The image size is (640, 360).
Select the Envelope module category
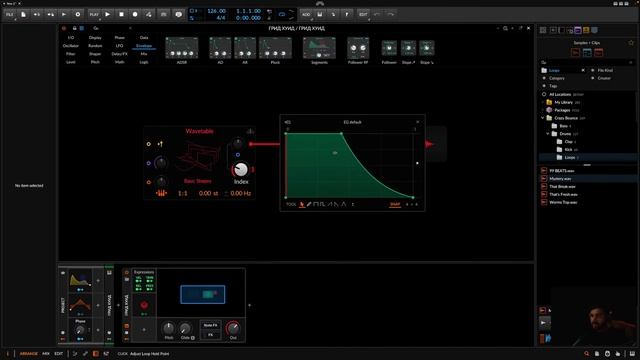click(x=144, y=46)
